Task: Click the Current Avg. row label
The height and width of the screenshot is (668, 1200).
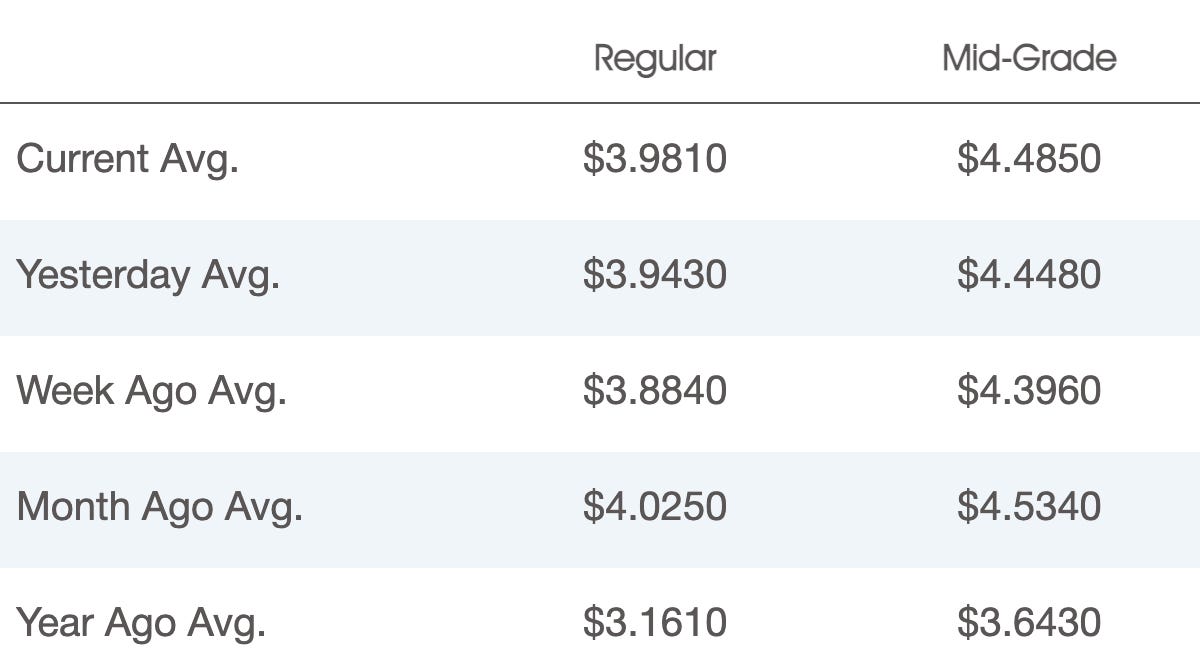Action: (128, 159)
